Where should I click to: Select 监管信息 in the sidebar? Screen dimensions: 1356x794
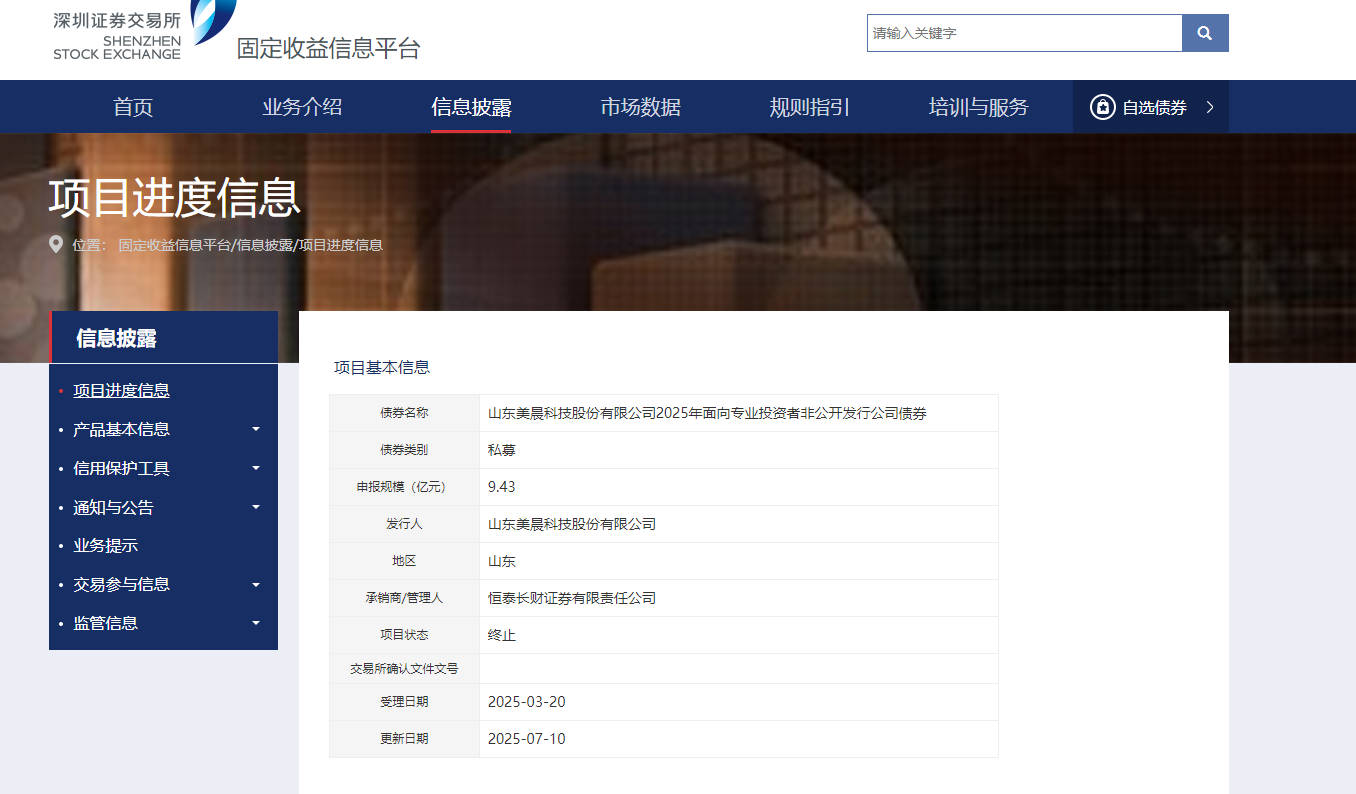[105, 623]
